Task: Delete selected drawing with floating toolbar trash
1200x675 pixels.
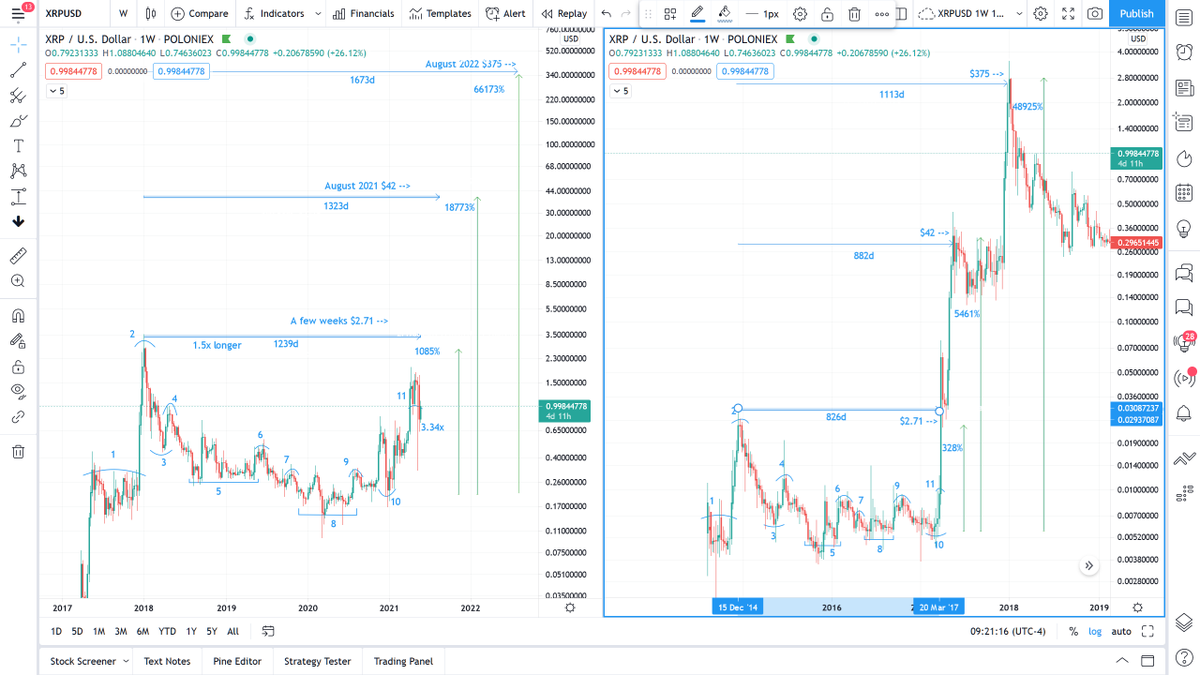Action: click(854, 14)
